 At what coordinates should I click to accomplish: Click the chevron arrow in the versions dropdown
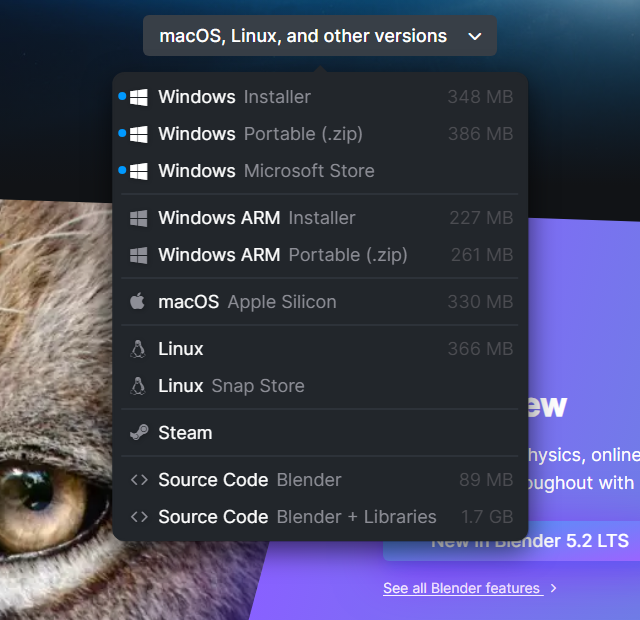(475, 37)
